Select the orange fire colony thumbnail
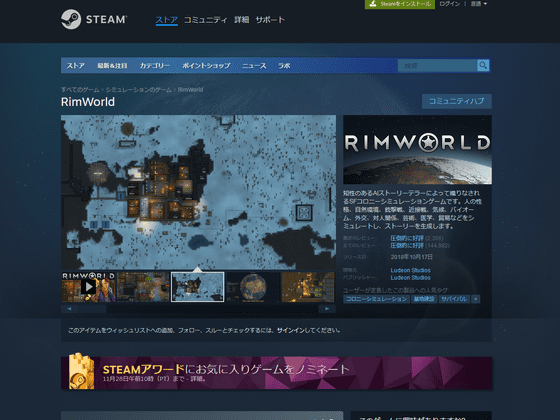 pyautogui.click(x=308, y=287)
